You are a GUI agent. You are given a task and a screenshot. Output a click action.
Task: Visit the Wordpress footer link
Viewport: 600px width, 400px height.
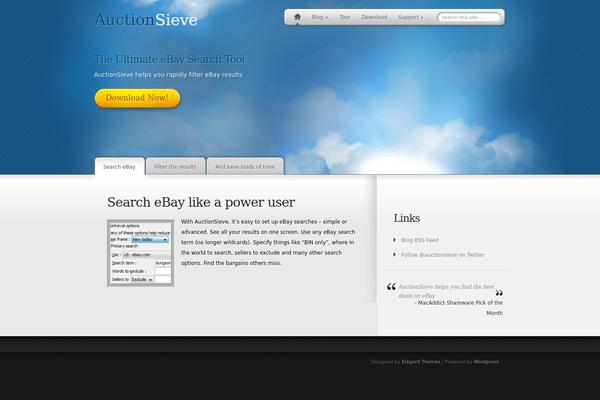486,362
